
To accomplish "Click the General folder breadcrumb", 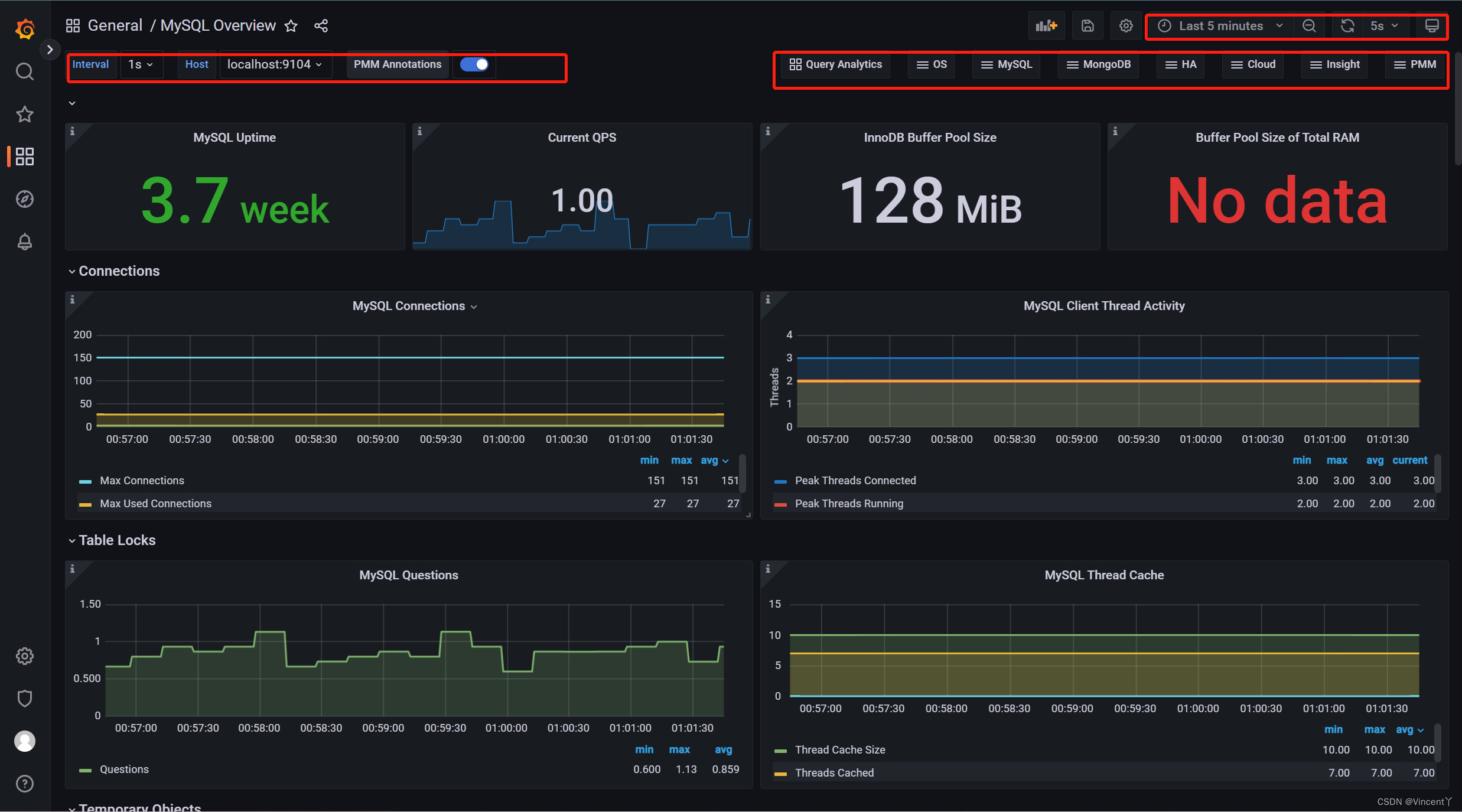I will (x=115, y=26).
